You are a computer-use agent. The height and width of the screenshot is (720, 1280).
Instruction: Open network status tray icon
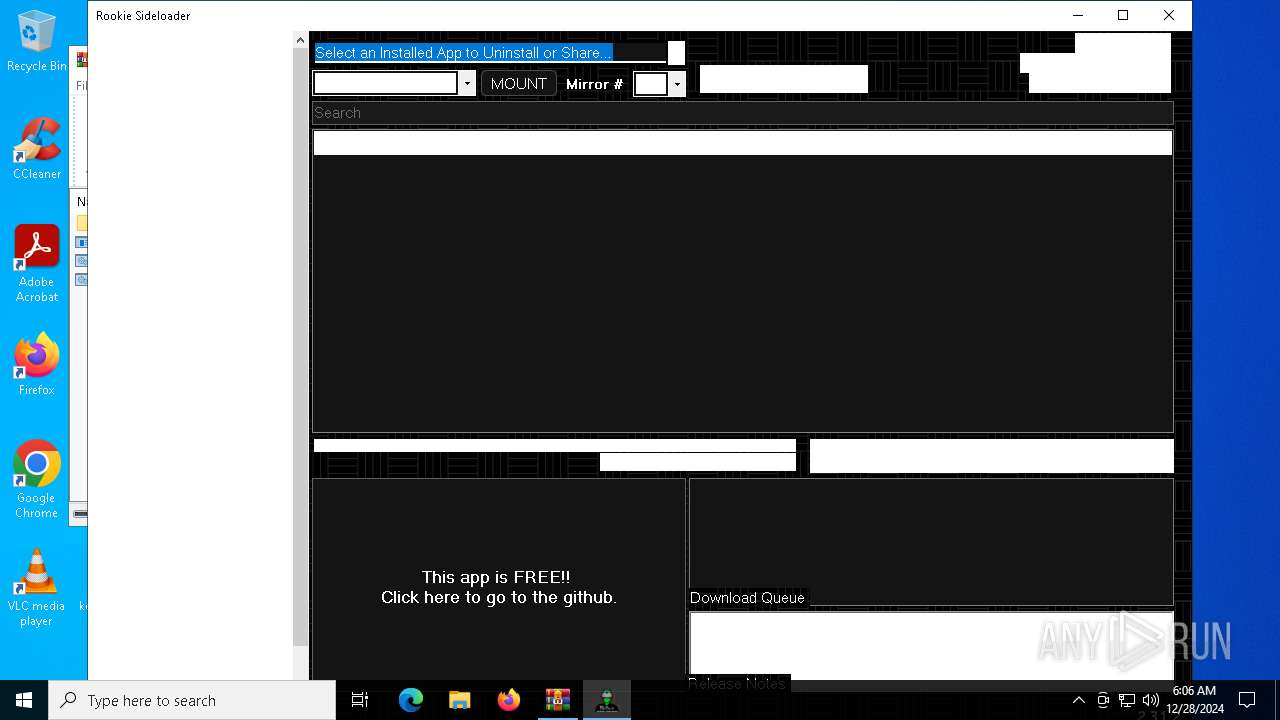[x=1127, y=700]
